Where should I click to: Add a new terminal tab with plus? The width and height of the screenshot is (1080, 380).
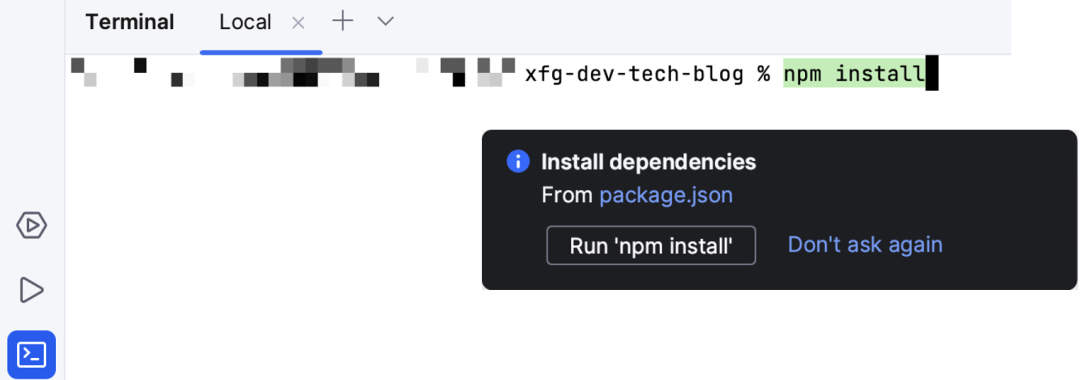tap(342, 21)
